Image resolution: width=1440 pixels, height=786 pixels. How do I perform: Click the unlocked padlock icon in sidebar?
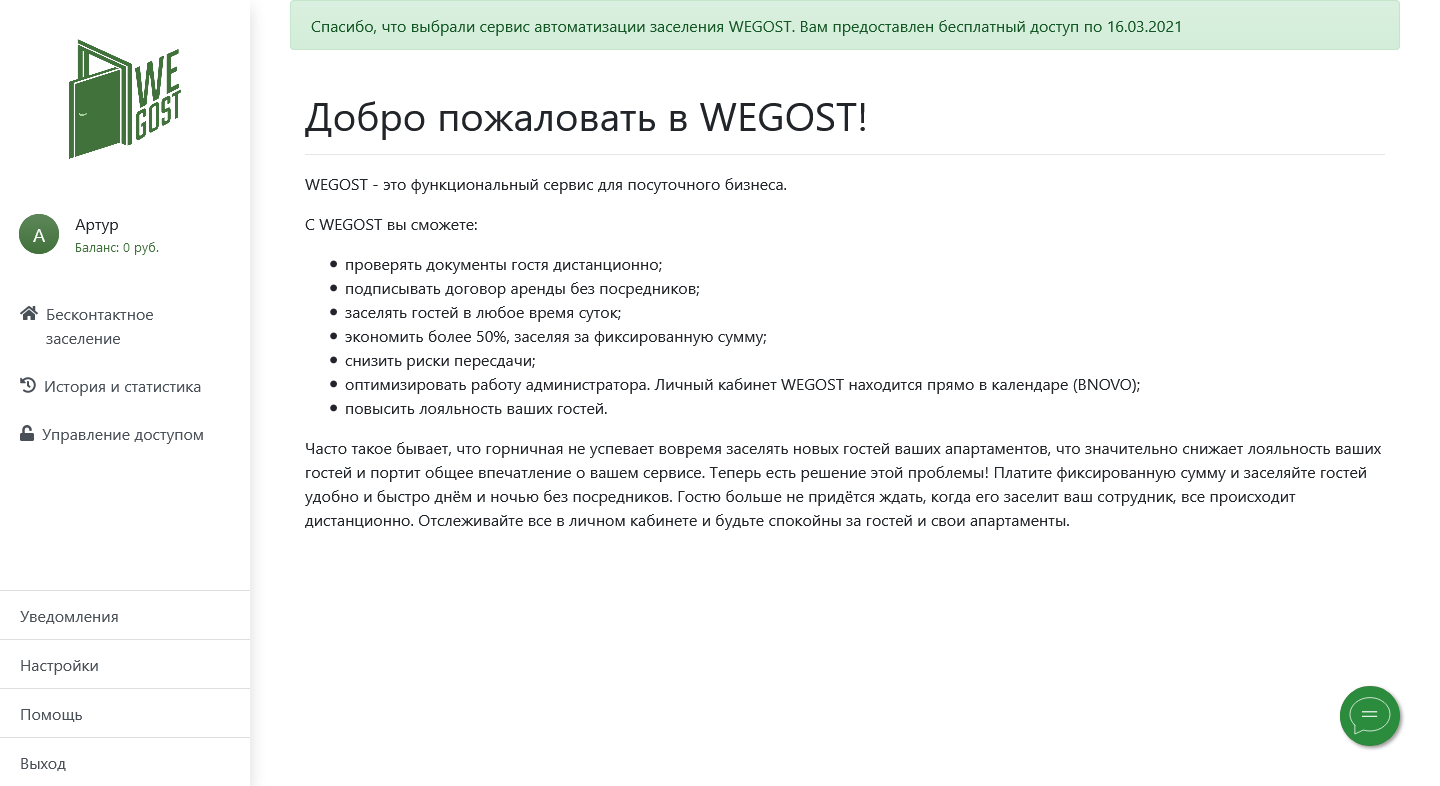point(27,434)
